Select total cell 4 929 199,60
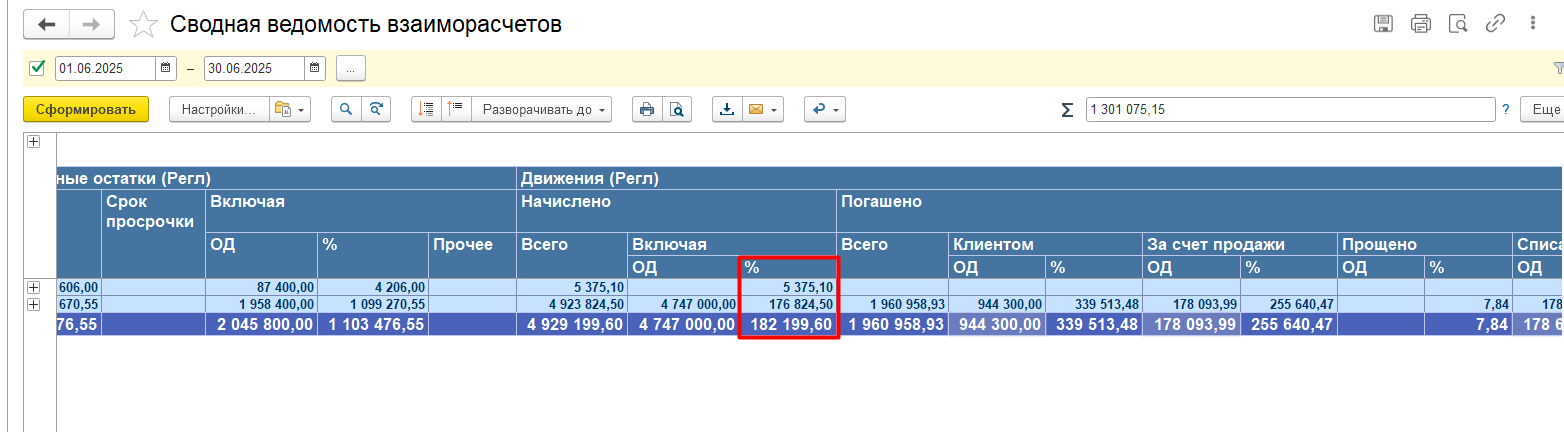Viewport: 1564px width, 432px height. click(x=572, y=324)
